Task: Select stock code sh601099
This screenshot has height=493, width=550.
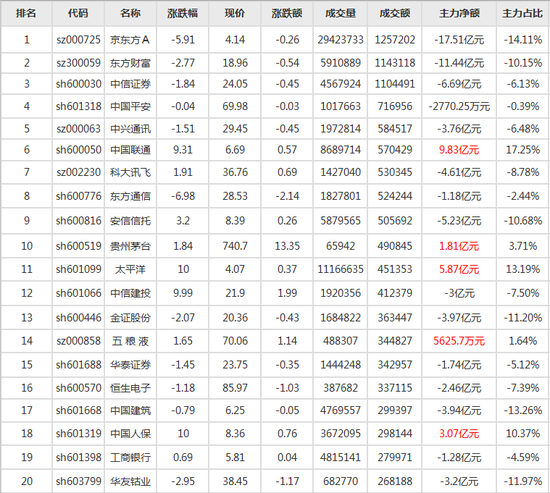Action: [78, 269]
